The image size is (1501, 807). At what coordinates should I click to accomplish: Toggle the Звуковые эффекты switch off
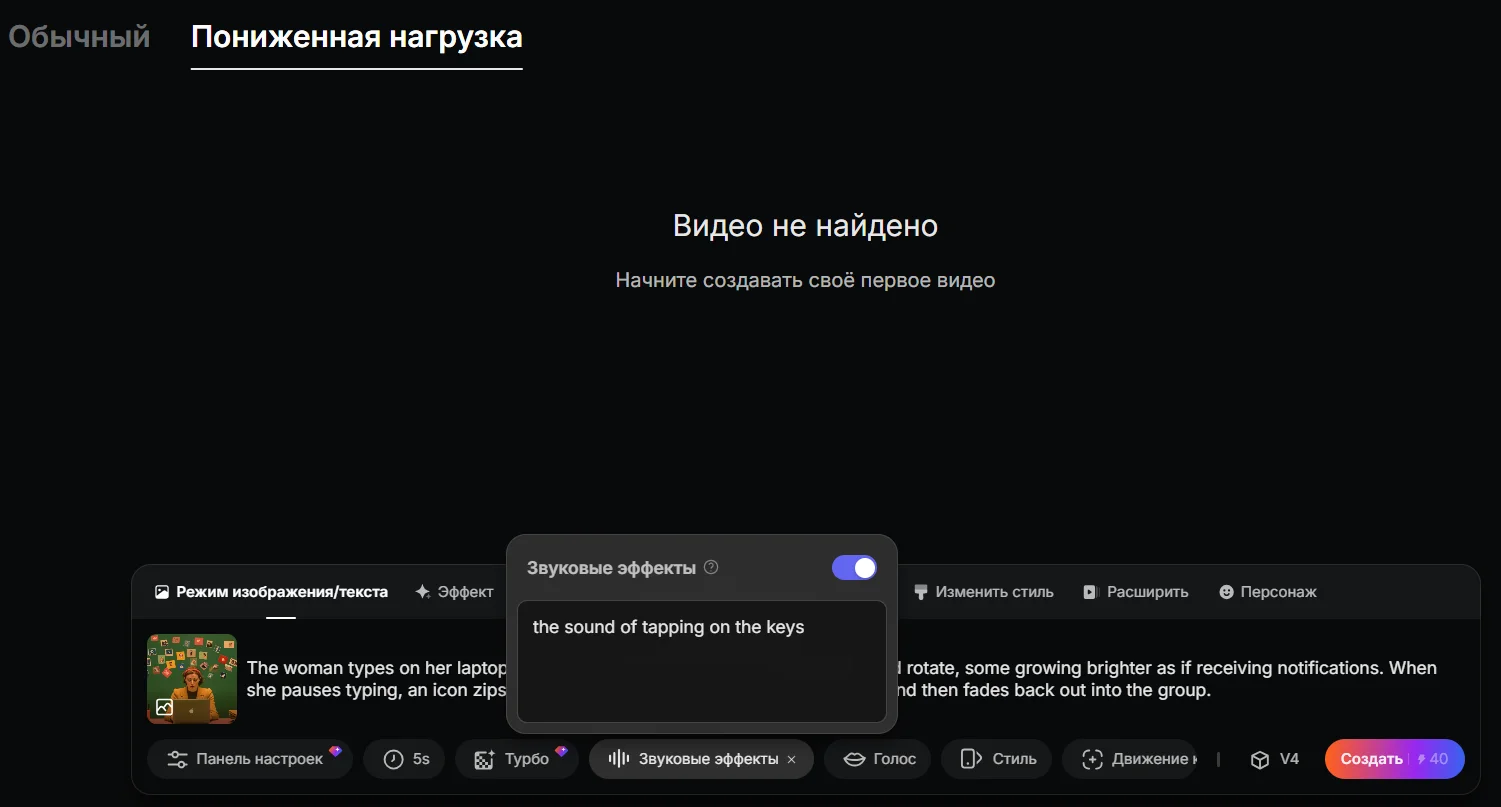click(854, 568)
